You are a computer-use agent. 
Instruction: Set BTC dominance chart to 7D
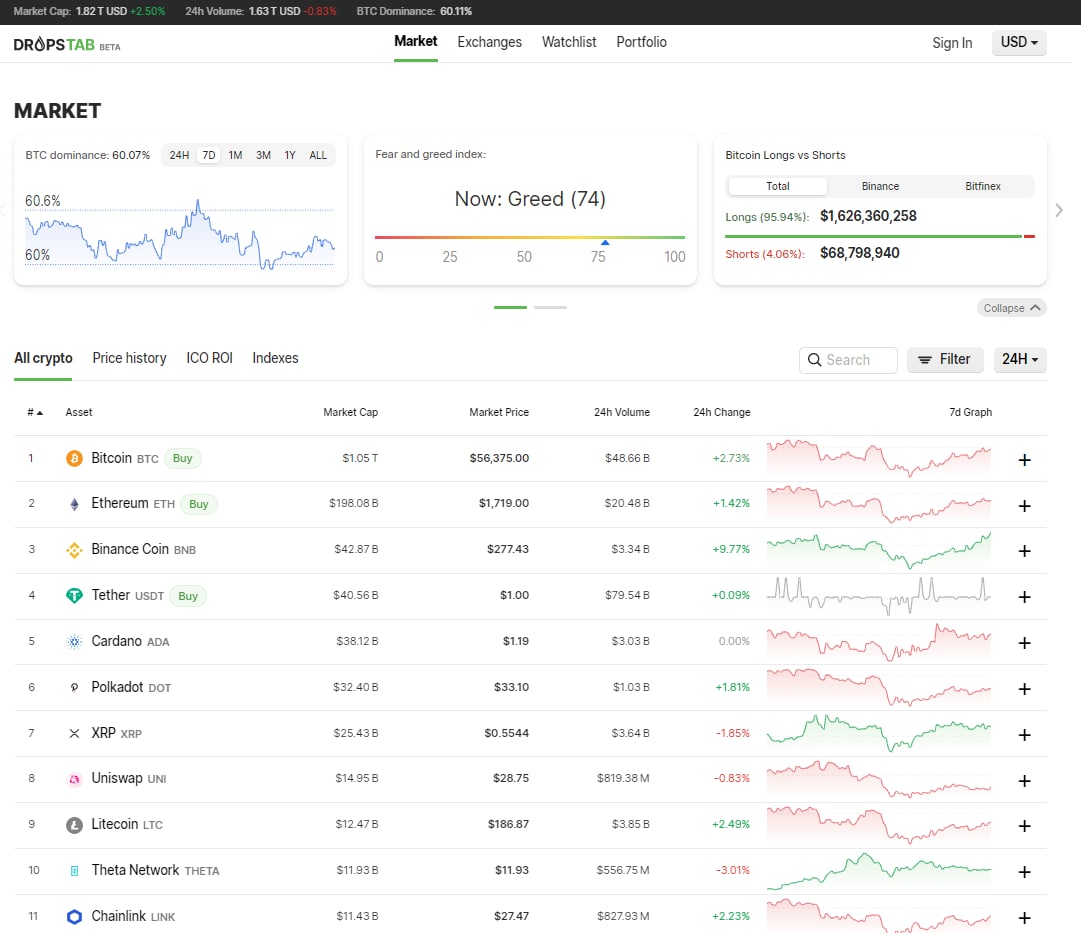(209, 155)
